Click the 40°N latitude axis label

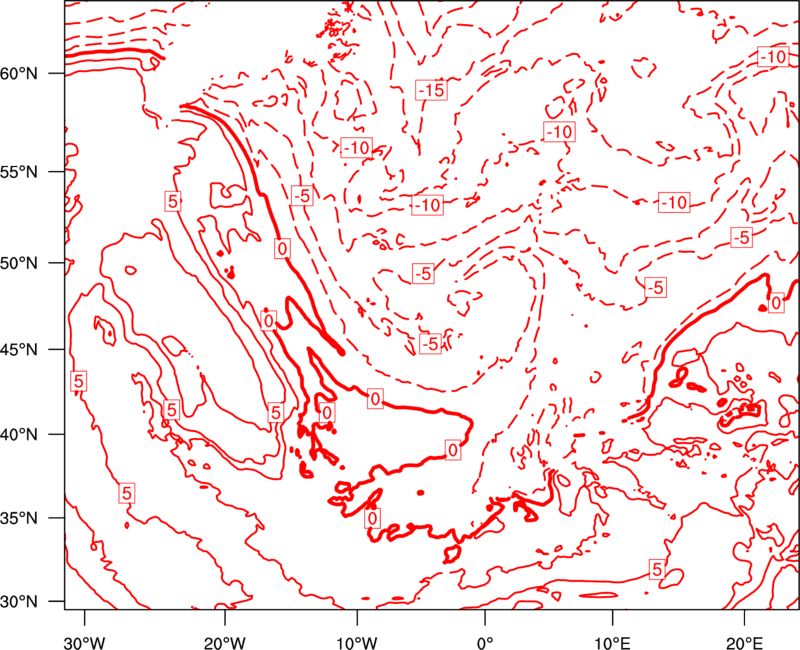(x=19, y=434)
